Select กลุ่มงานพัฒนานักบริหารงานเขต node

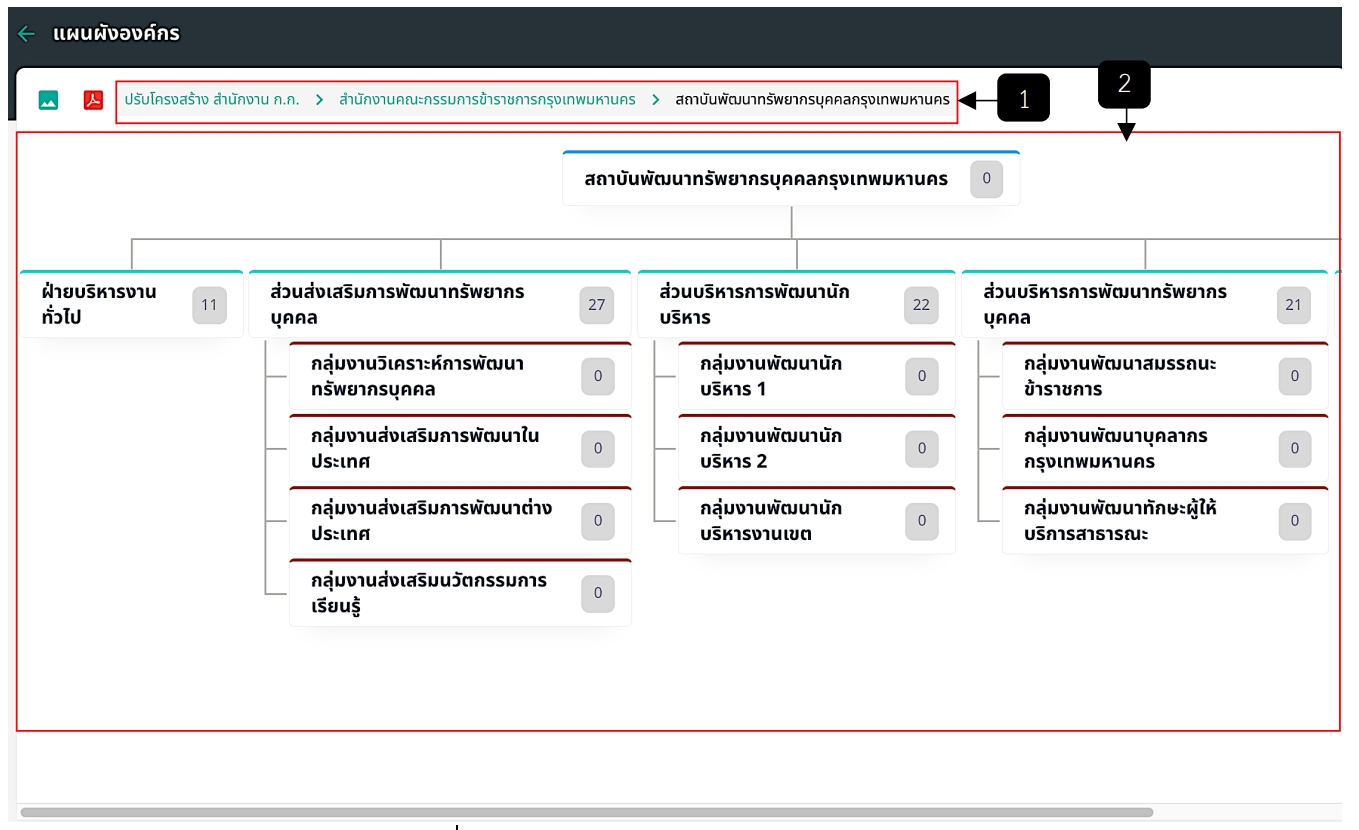click(x=817, y=520)
